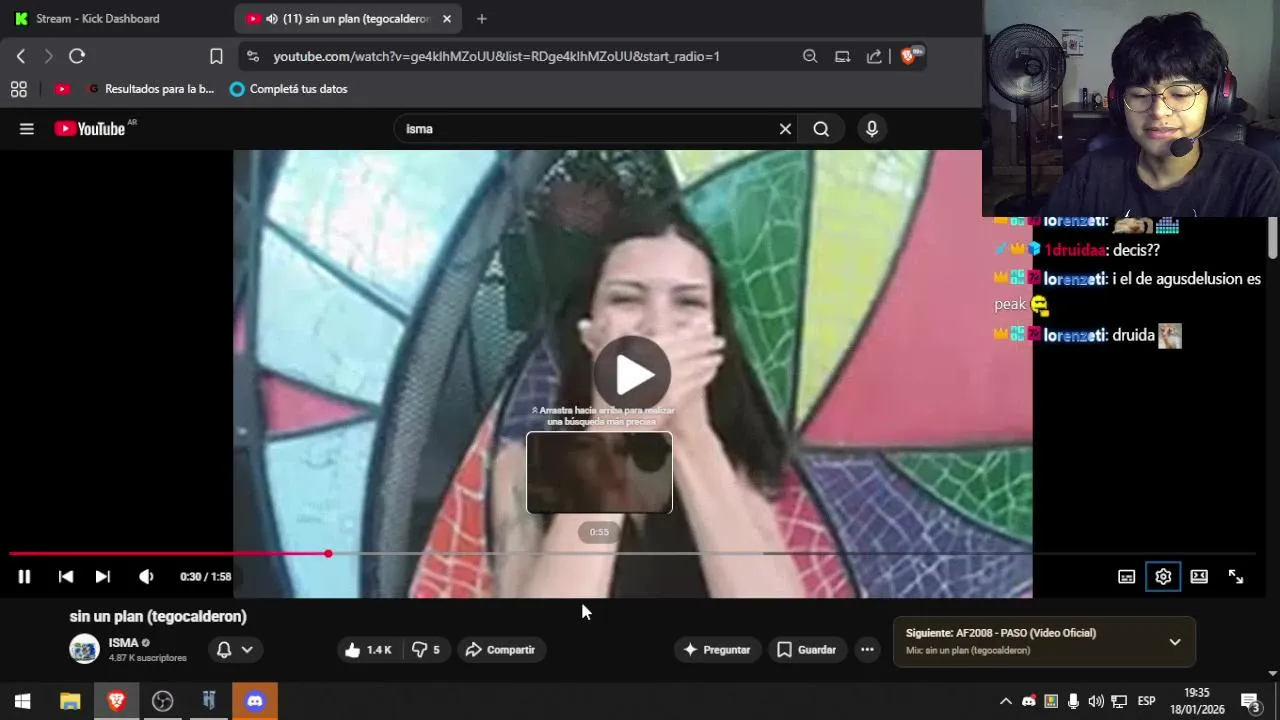This screenshot has width=1280, height=720.
Task: Reload the current page
Action: 77,56
